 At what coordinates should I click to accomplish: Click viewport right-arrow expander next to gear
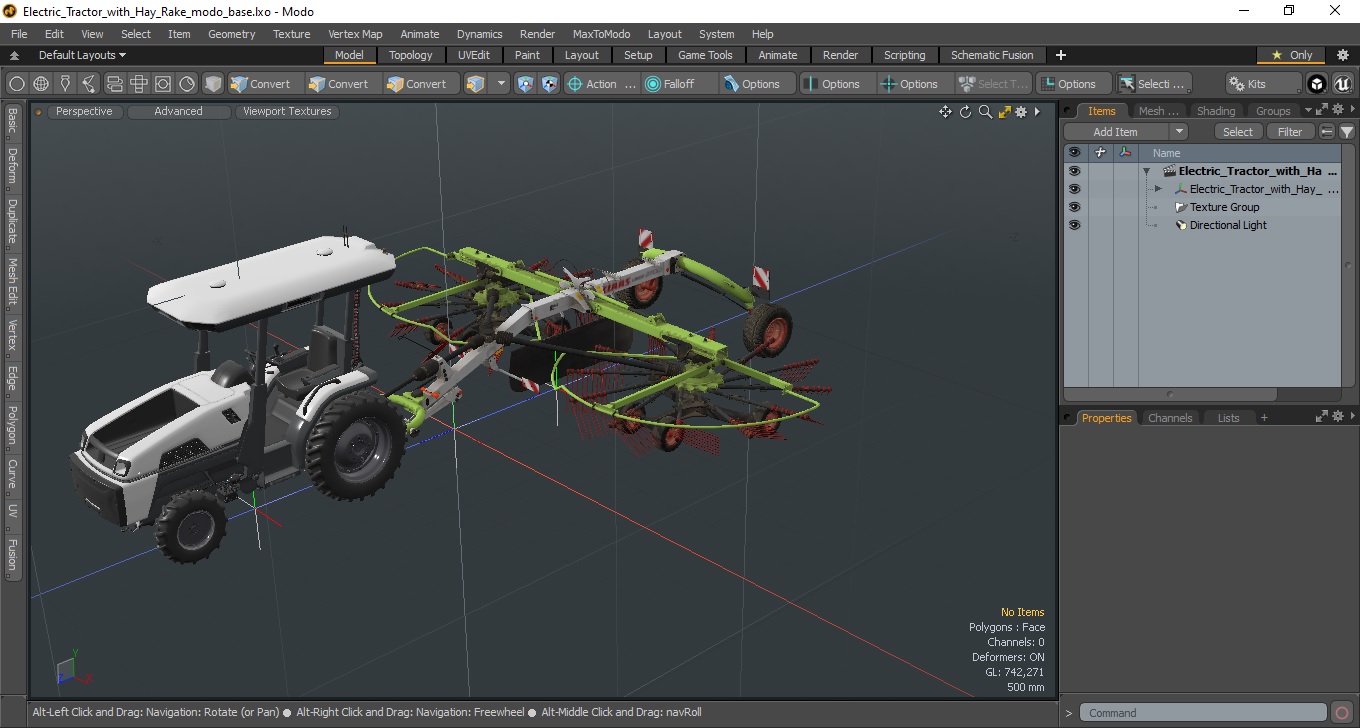[1037, 112]
